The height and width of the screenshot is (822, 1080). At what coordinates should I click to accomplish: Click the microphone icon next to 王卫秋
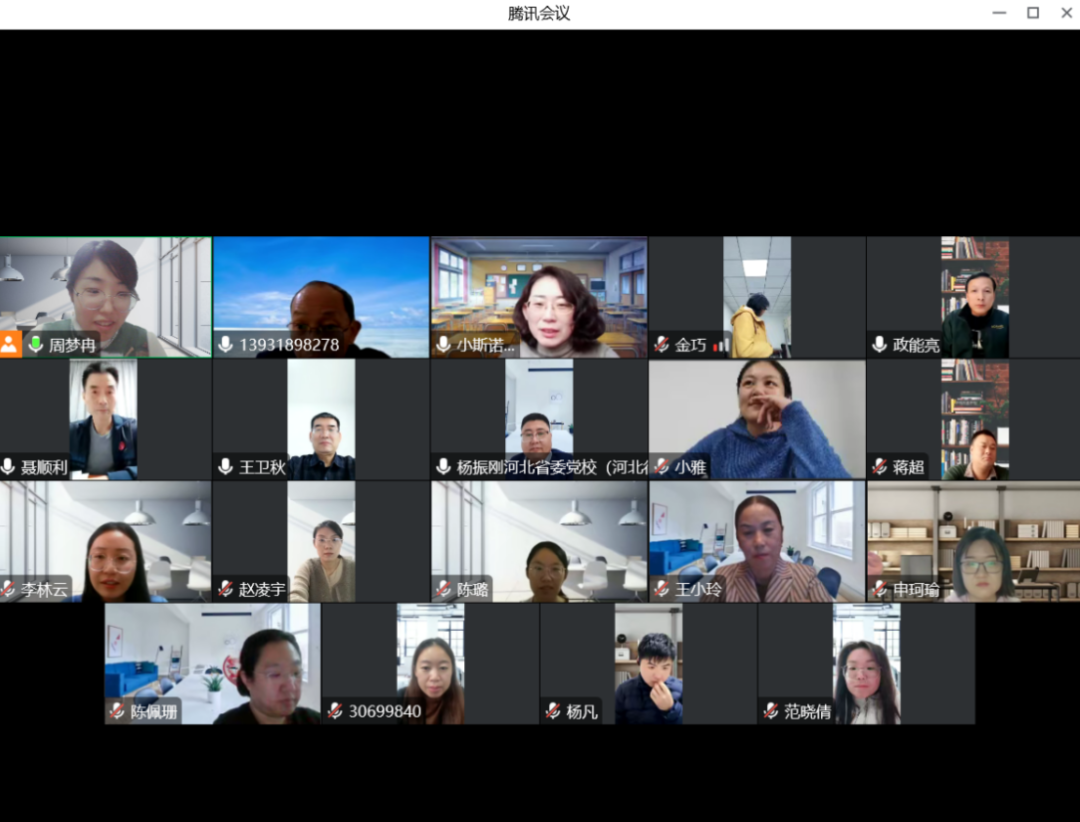click(226, 467)
